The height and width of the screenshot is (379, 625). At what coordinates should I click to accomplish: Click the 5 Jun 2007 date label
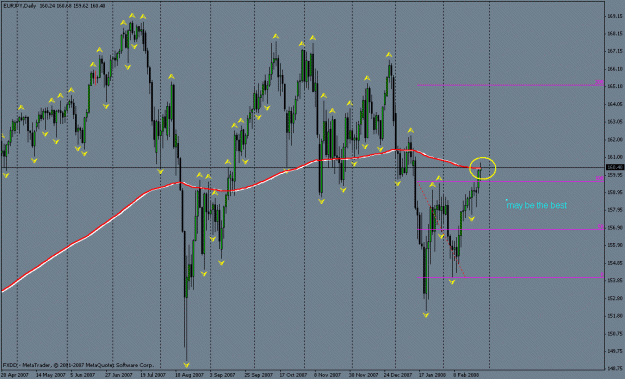(x=83, y=375)
